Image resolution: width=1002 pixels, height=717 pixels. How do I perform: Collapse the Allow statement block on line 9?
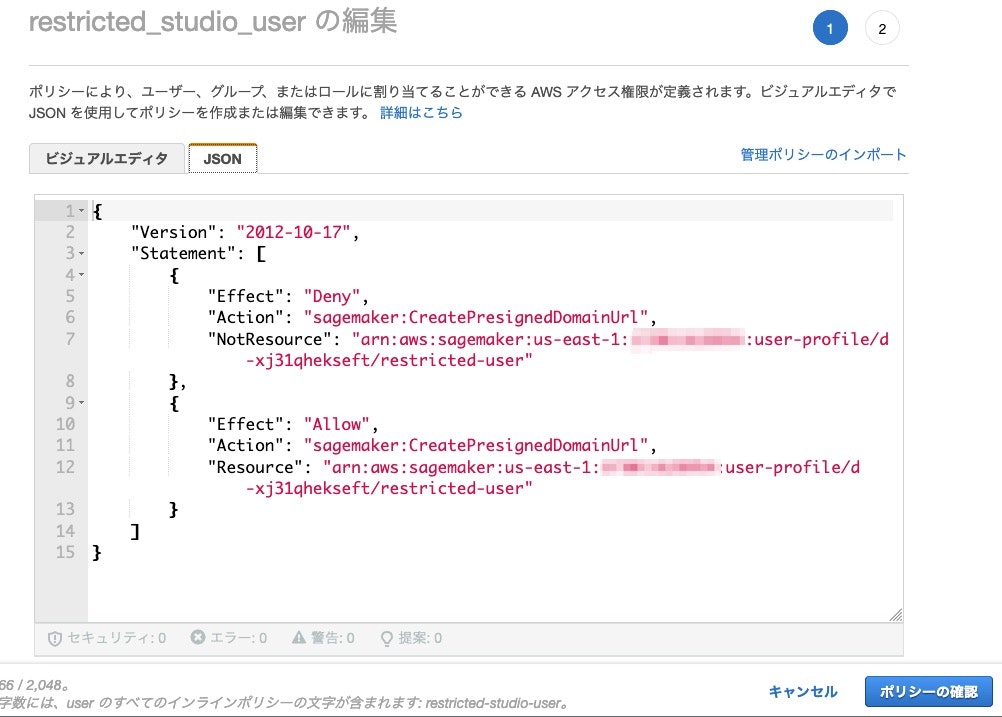pyautogui.click(x=80, y=403)
